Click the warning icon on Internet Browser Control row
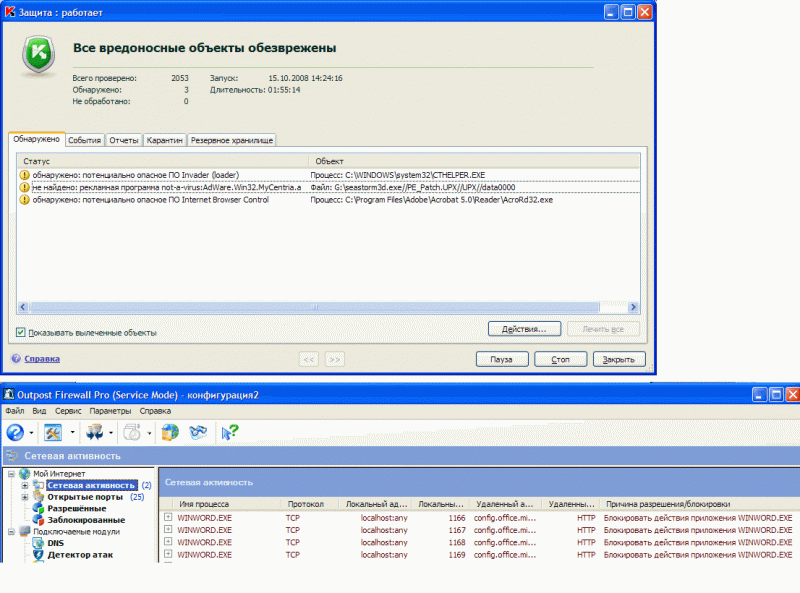This screenshot has width=800, height=593. pyautogui.click(x=24, y=200)
